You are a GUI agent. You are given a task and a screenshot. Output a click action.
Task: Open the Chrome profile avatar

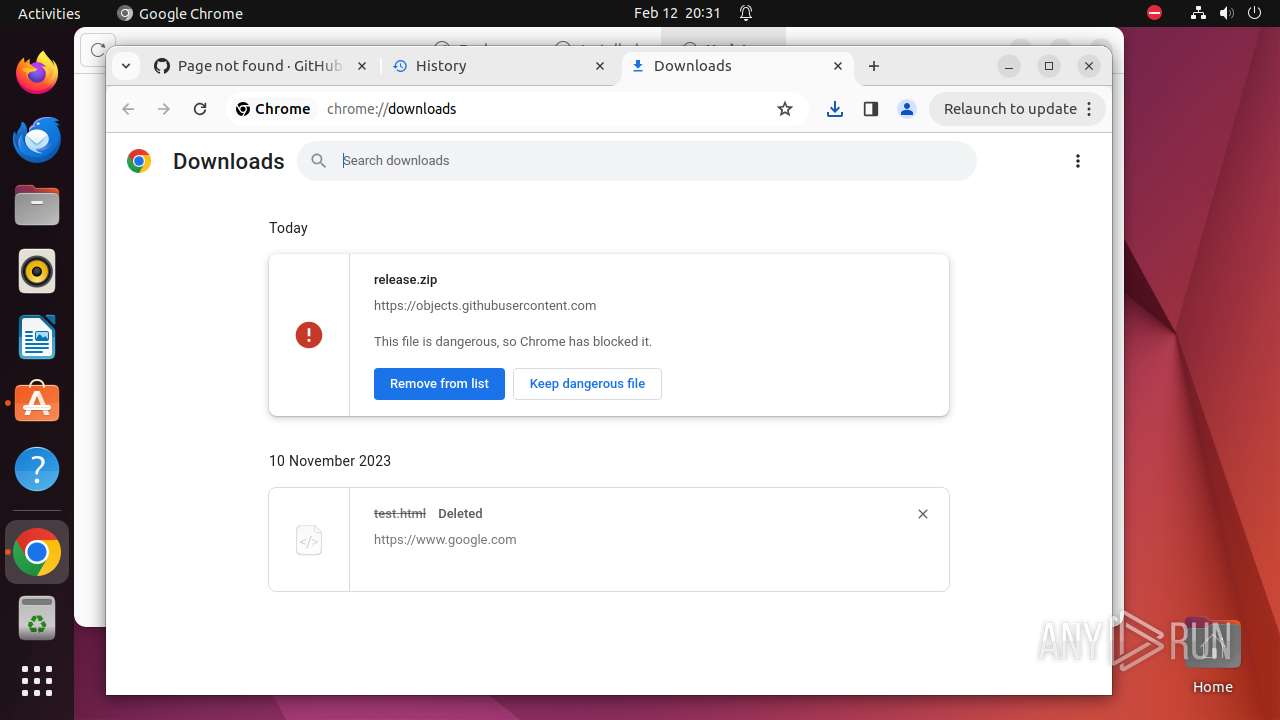(907, 109)
